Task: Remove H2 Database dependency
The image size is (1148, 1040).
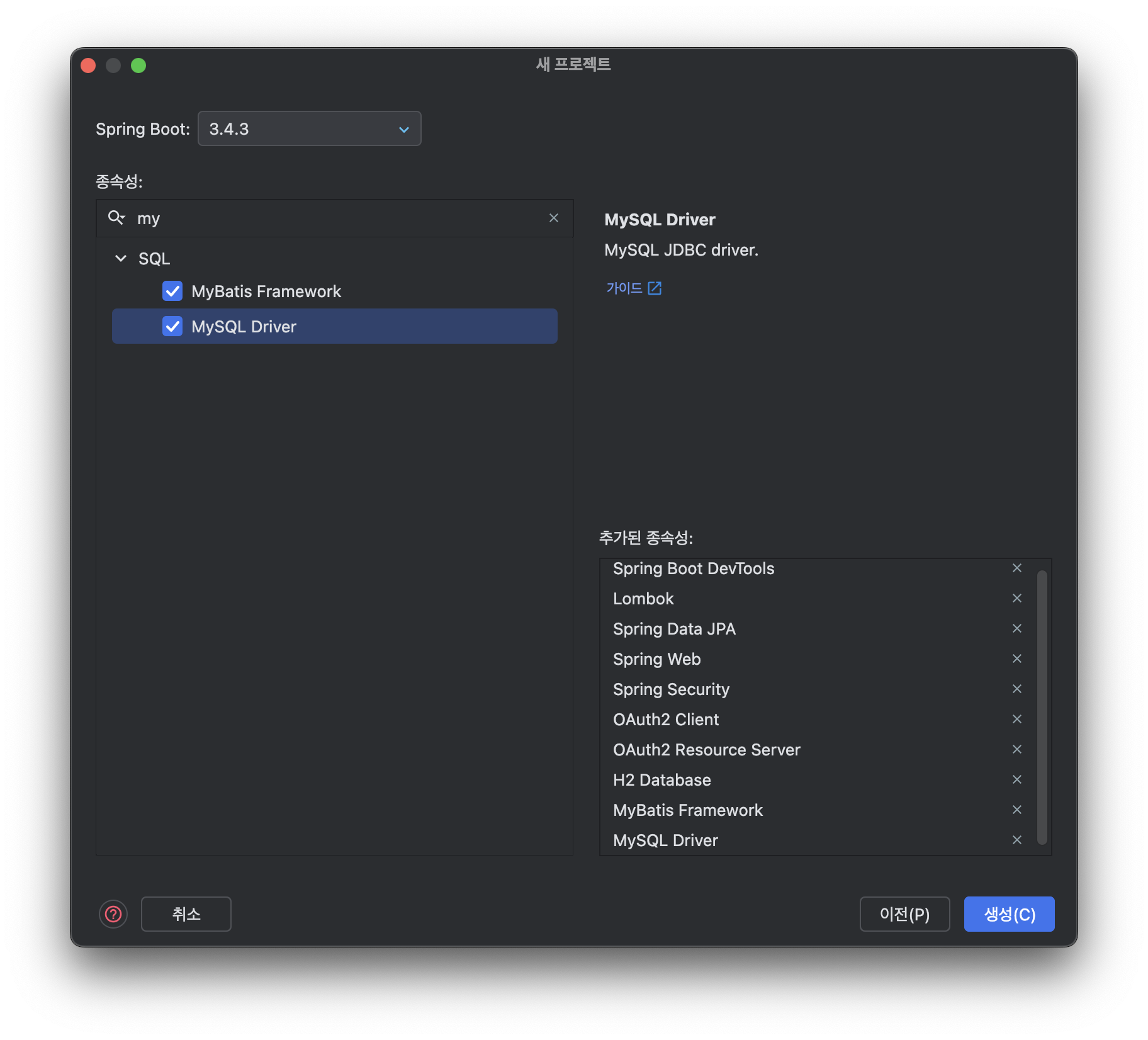Action: pyautogui.click(x=1016, y=779)
